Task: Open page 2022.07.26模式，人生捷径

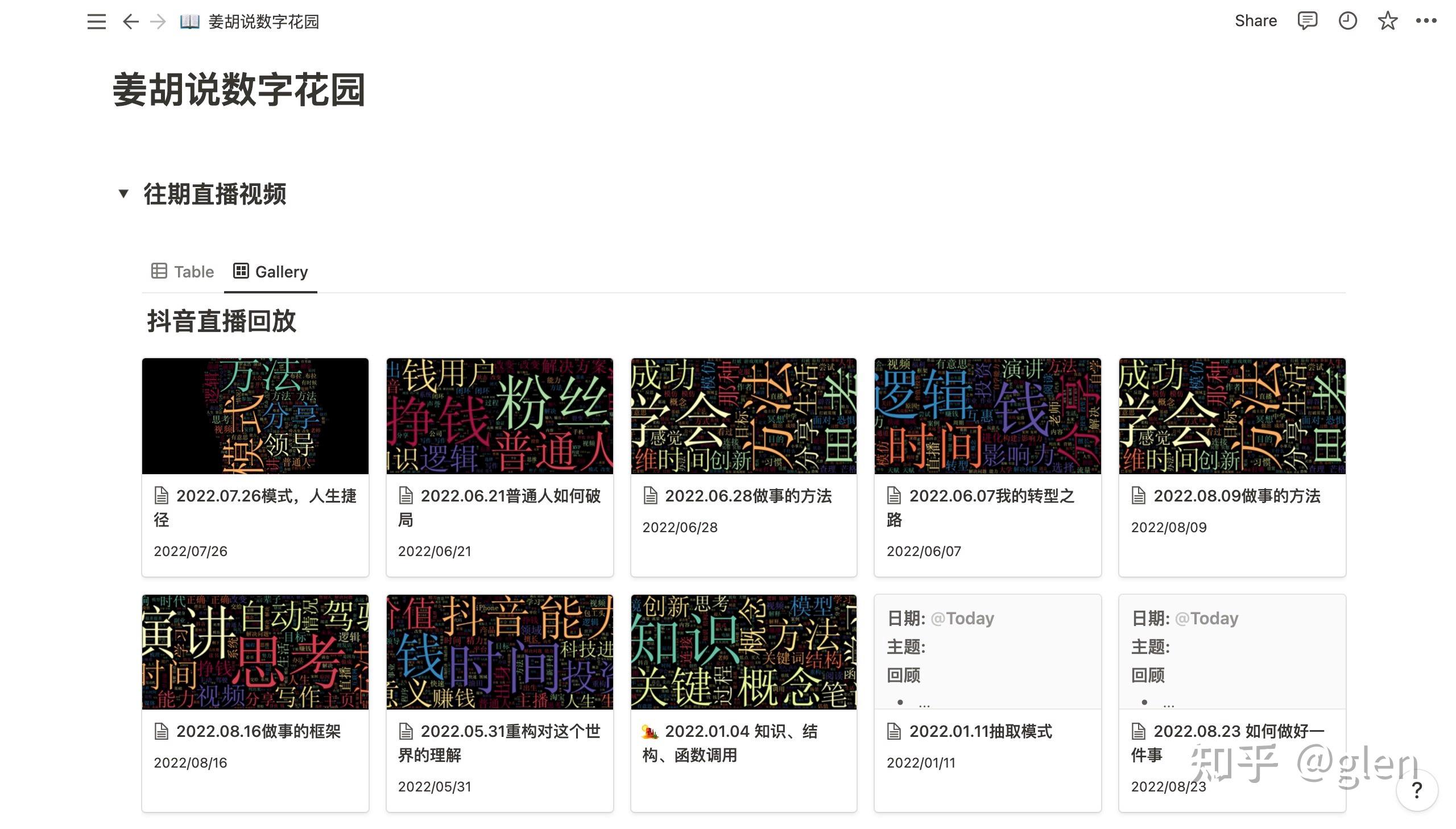Action: click(255, 507)
